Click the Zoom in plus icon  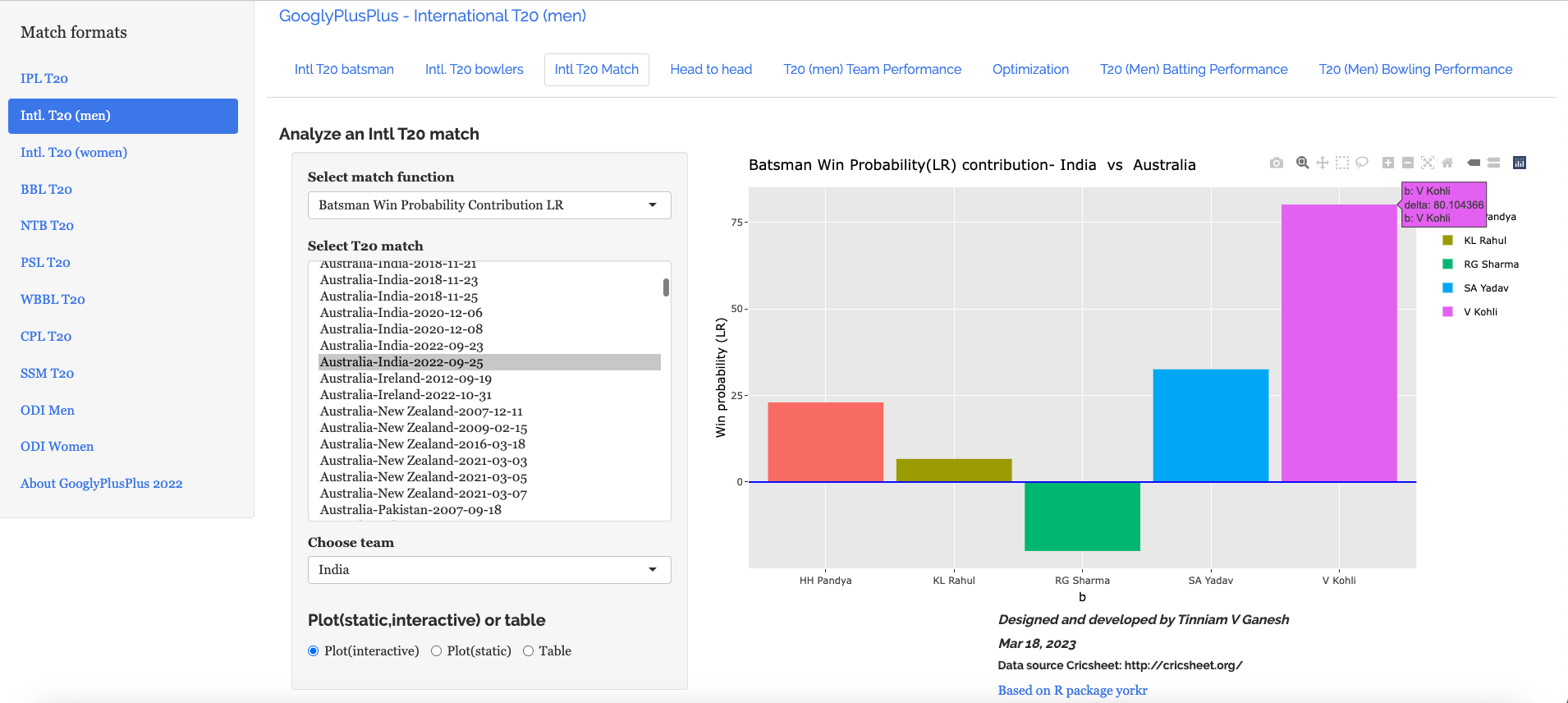(x=1387, y=163)
